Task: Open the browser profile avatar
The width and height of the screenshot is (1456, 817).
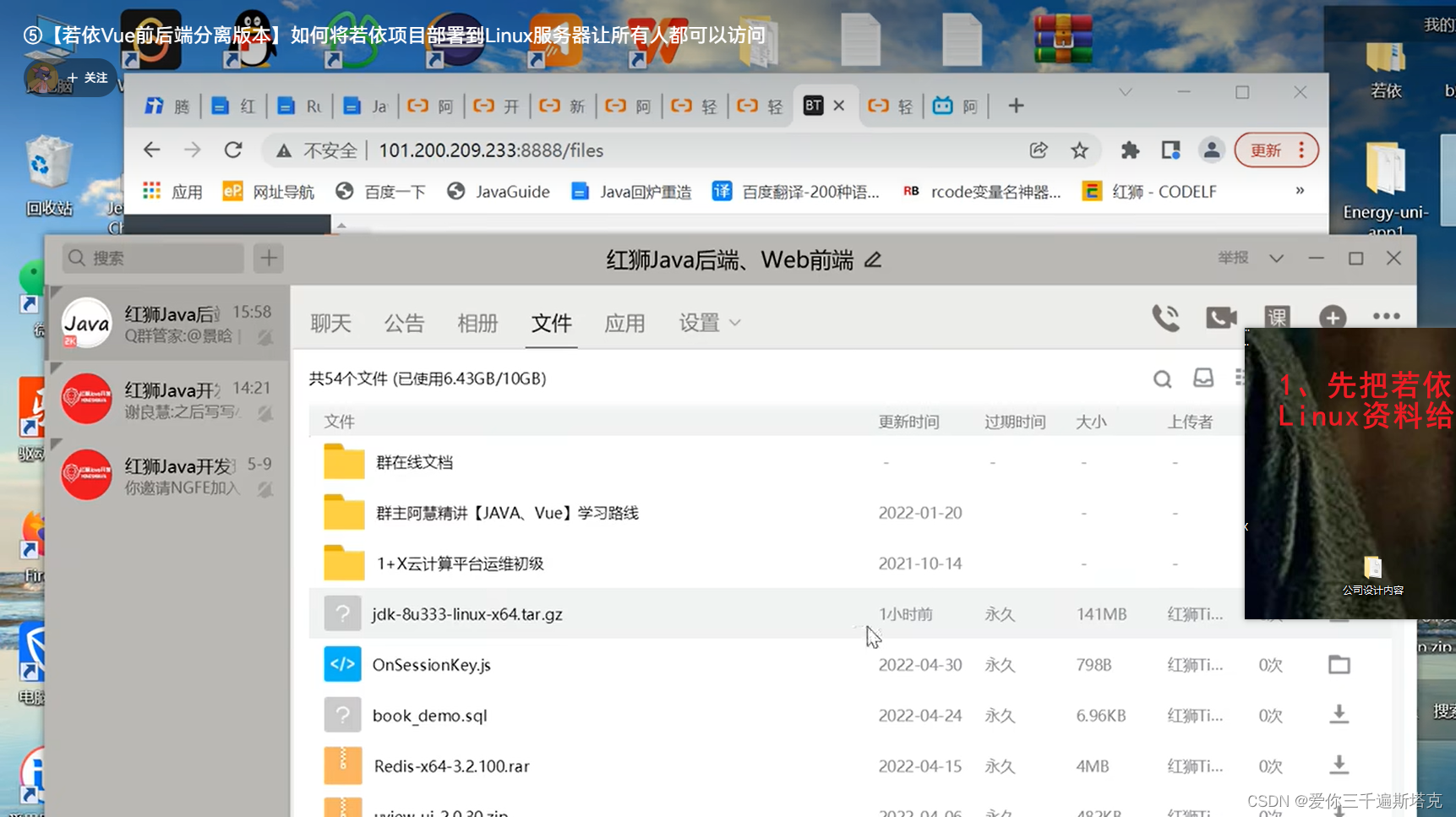Action: point(1211,150)
